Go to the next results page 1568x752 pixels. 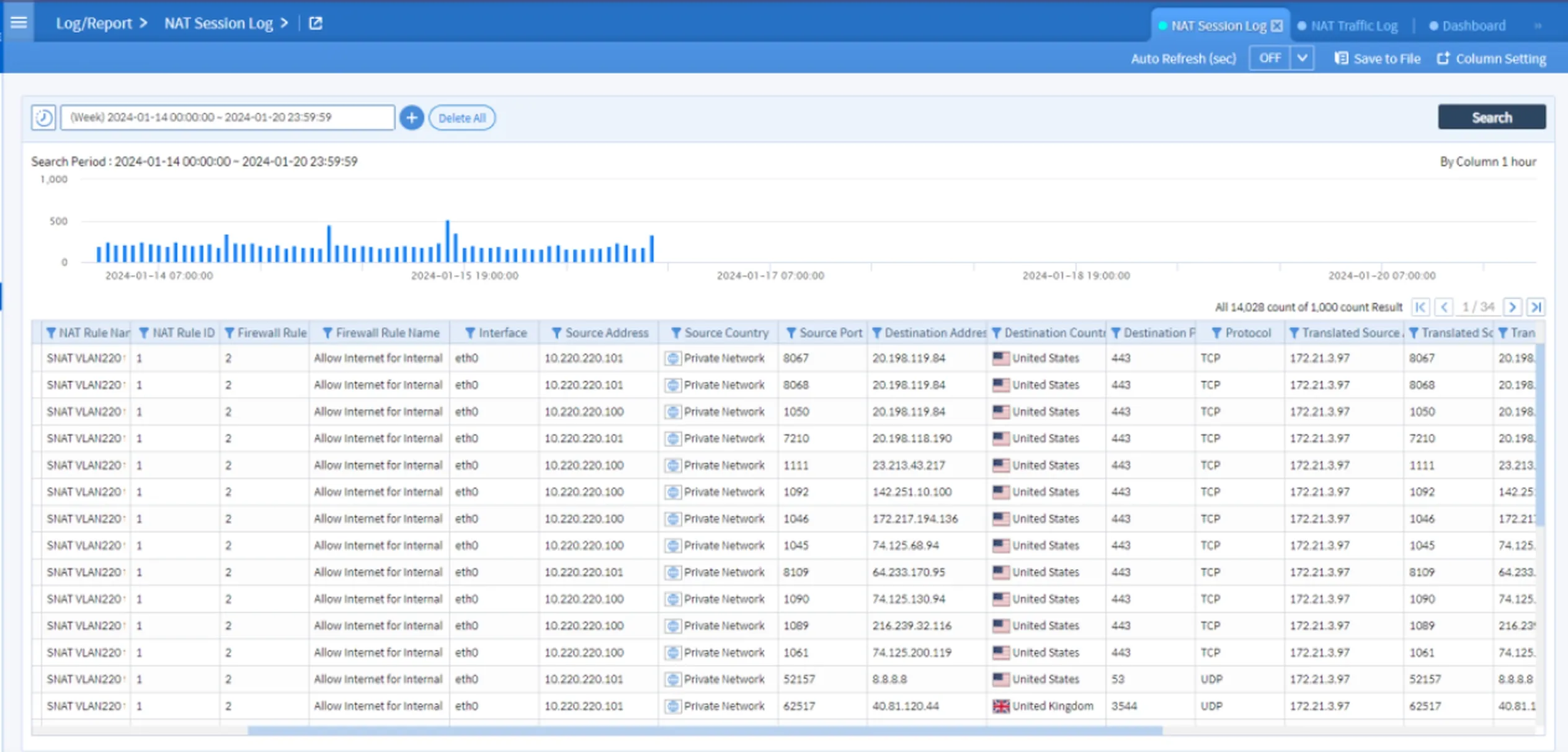click(1512, 307)
